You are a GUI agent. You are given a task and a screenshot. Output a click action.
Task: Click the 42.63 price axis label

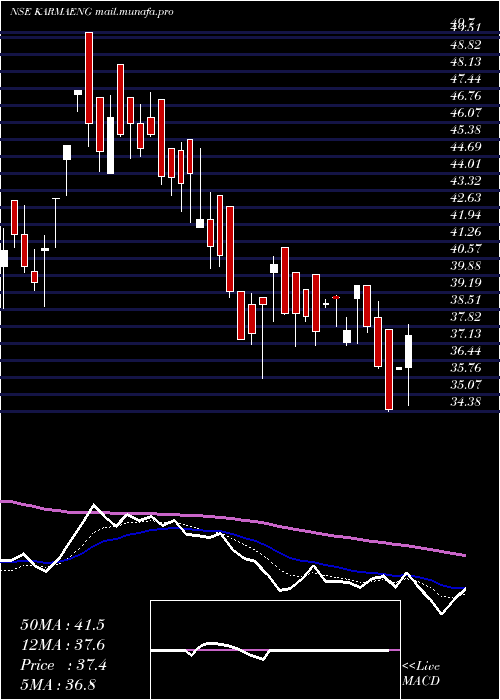[x=466, y=198]
